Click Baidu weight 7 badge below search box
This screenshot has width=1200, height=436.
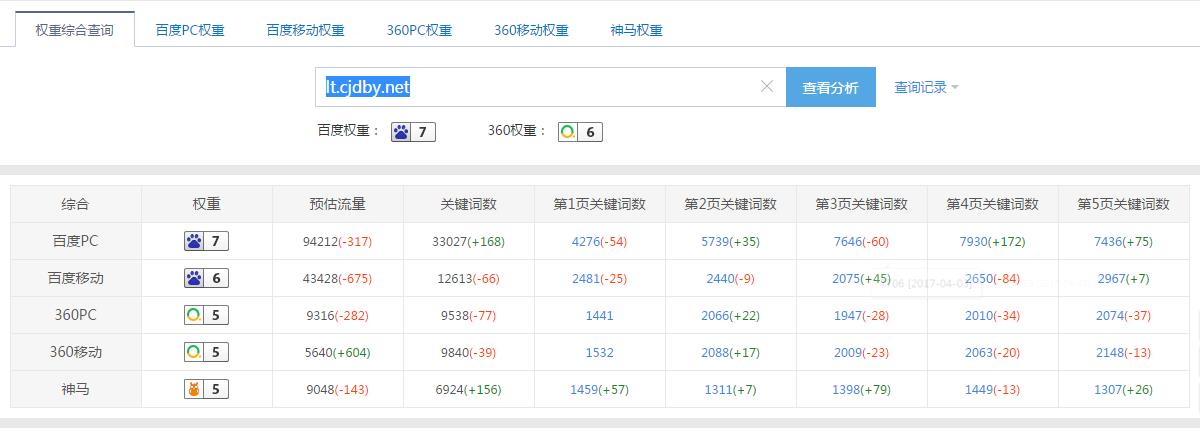tap(412, 132)
